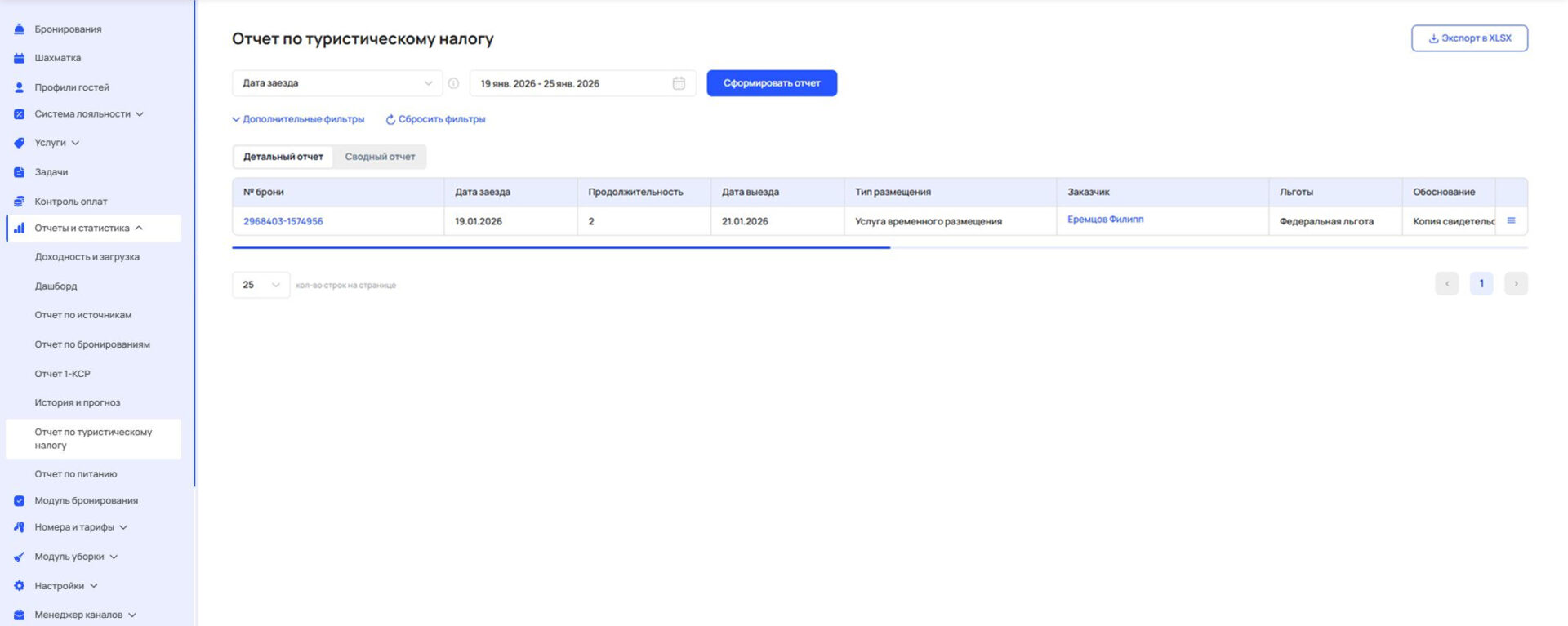Click the Профили гостей person icon
The width and height of the screenshot is (1568, 626).
[x=19, y=87]
